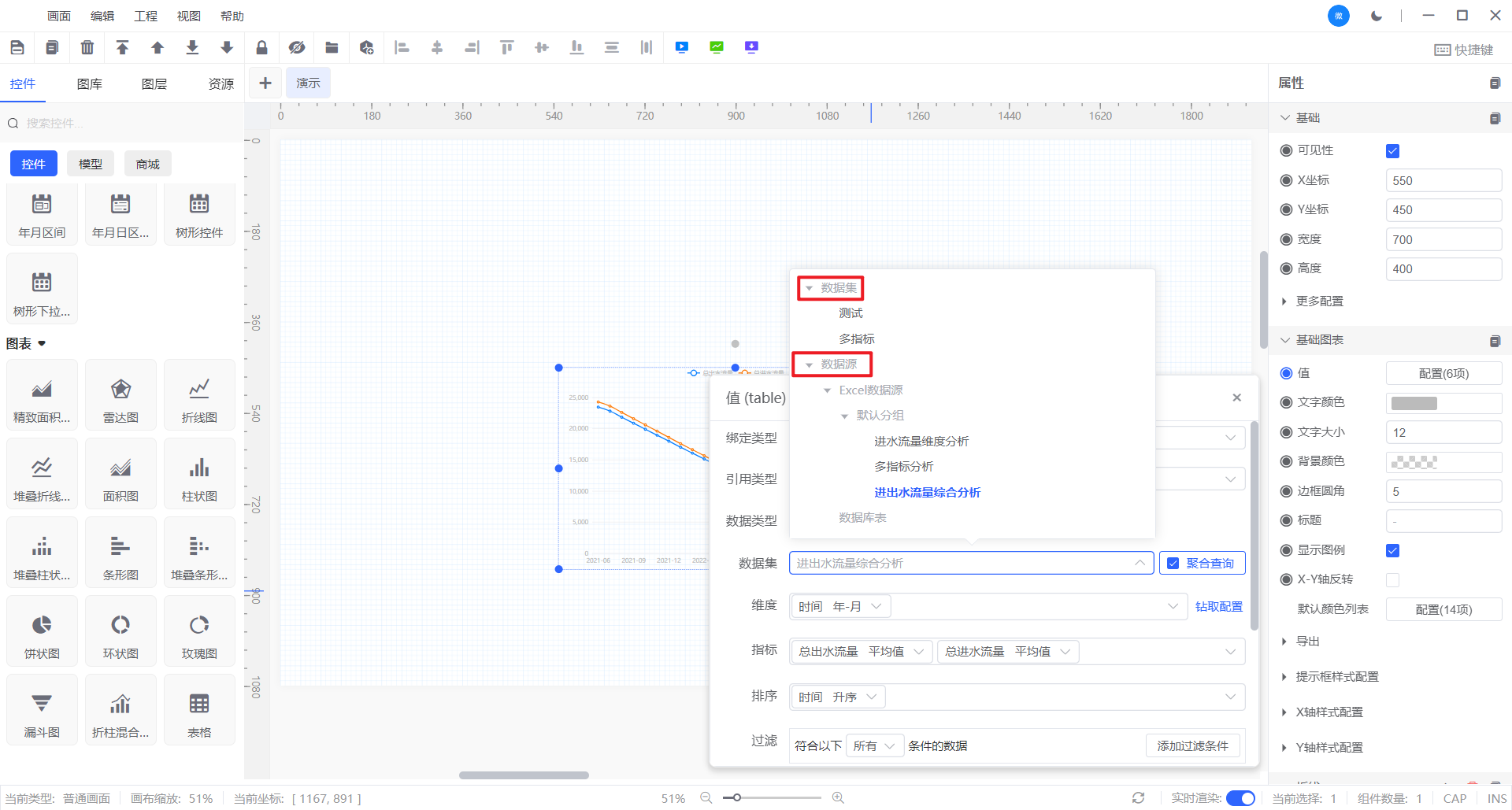This screenshot has width=1512, height=810.
Task: Click the save document icon
Action: coord(17,47)
